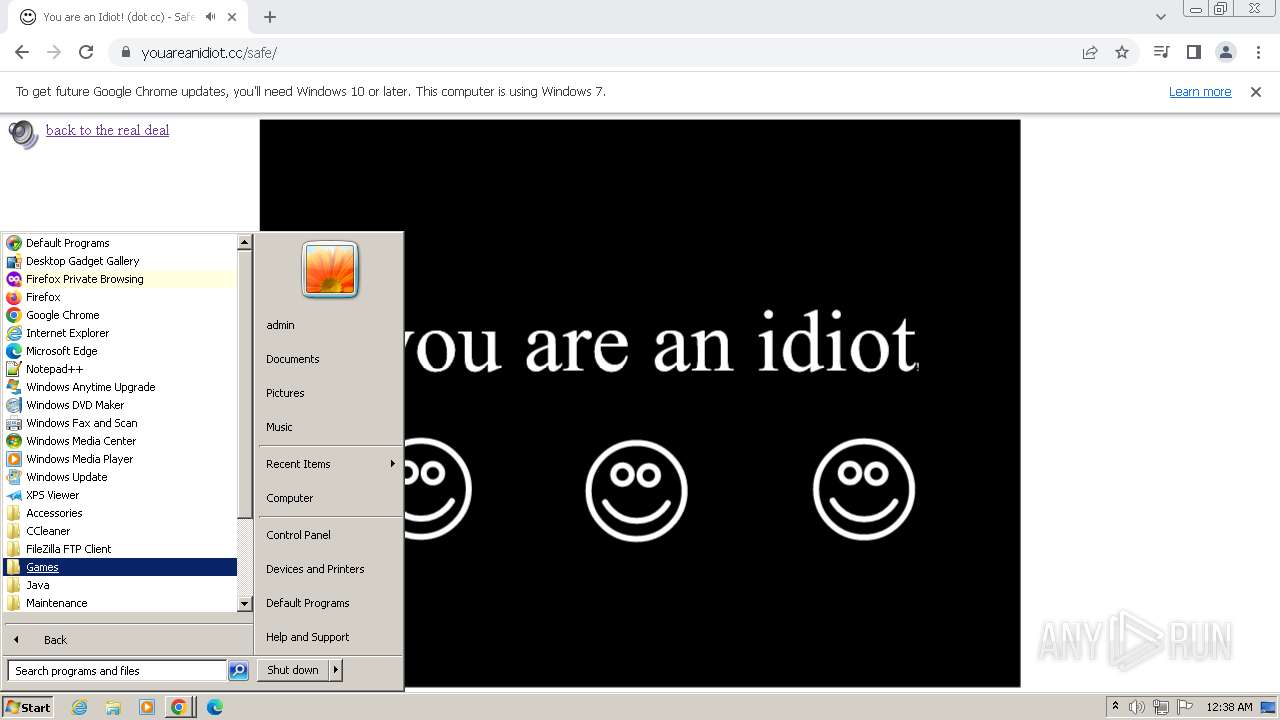Open Windows Anytime Upgrade

coord(120,387)
